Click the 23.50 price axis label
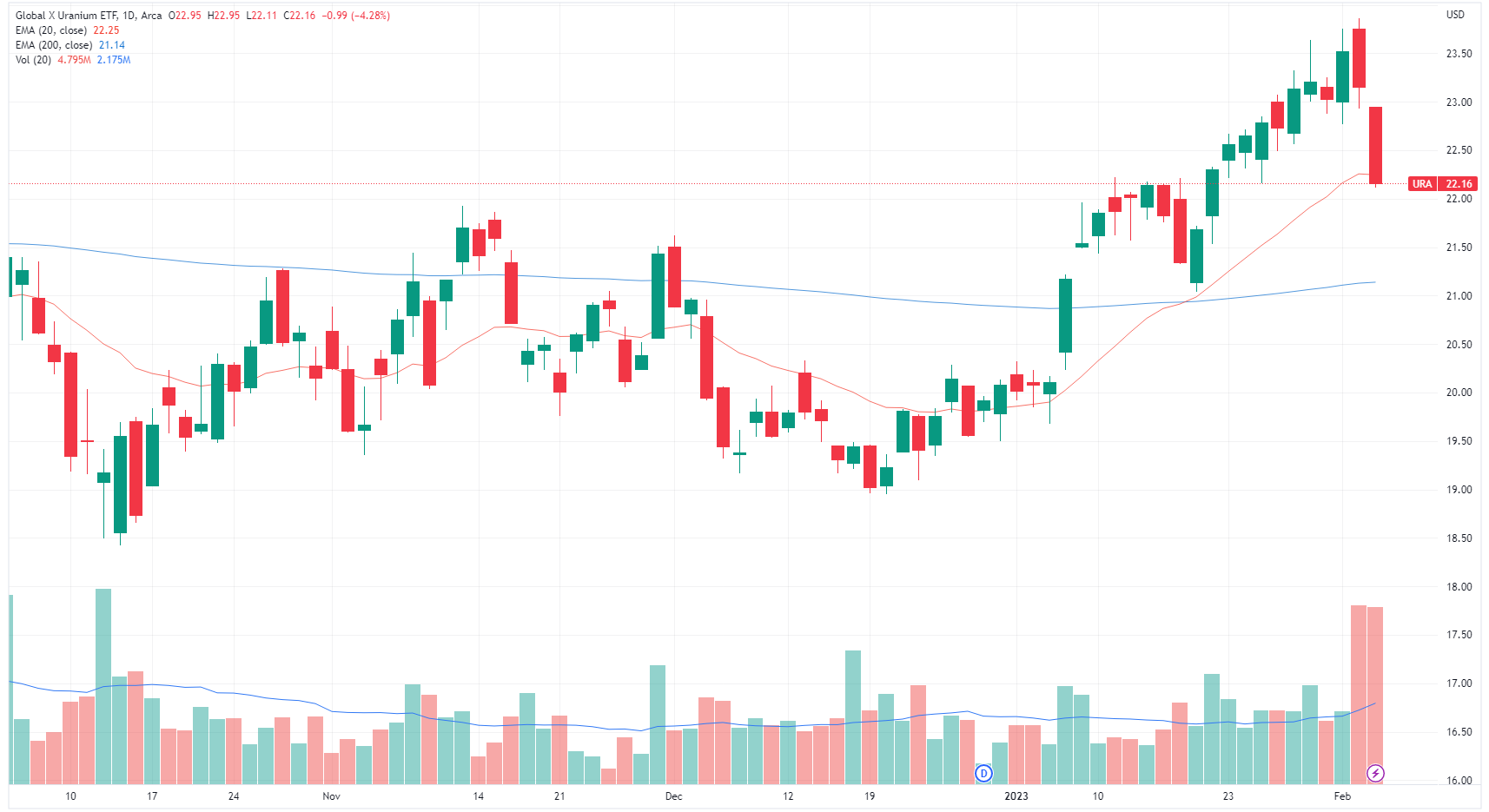 1459,54
